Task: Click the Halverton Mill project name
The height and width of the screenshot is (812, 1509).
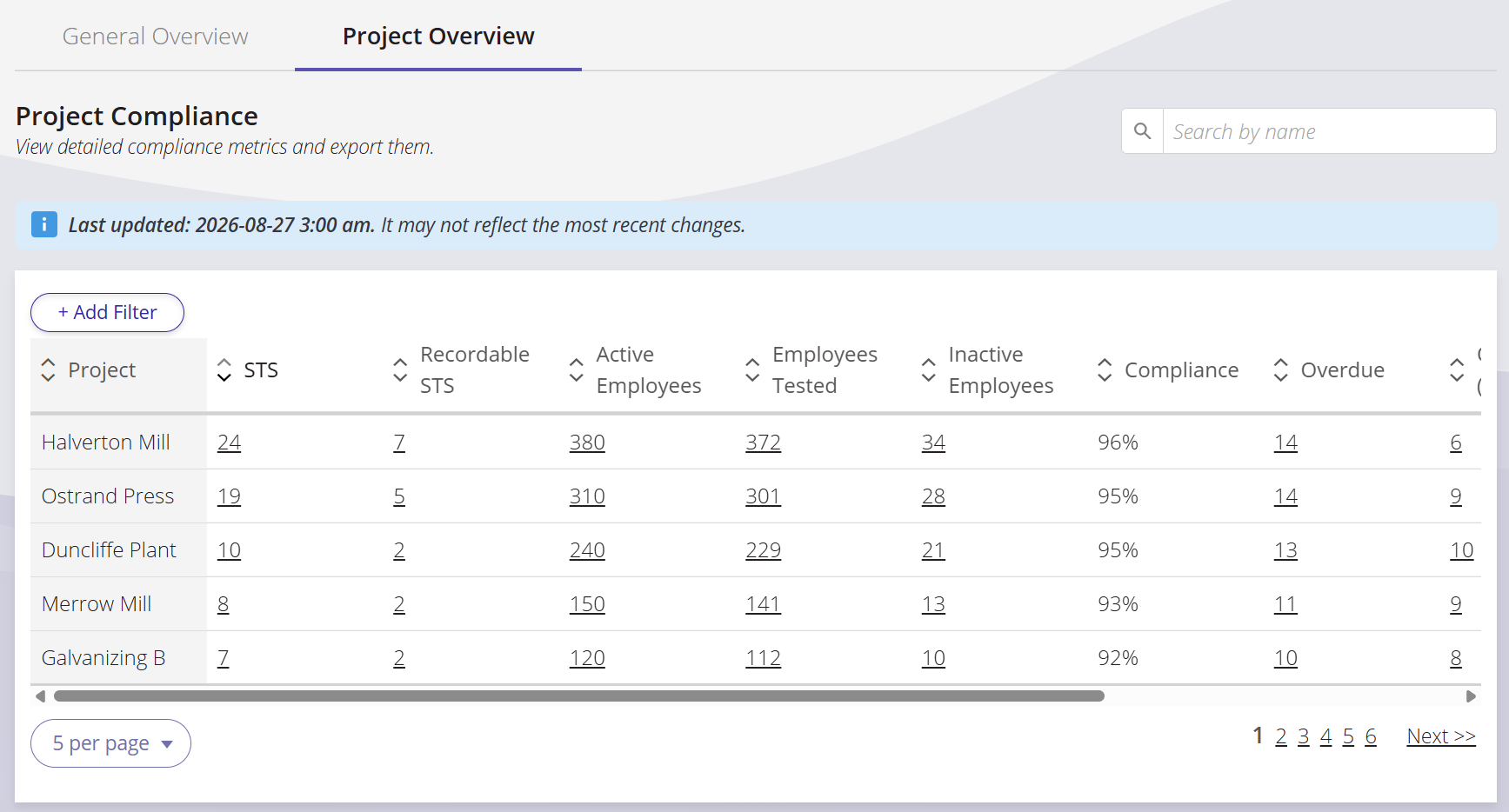Action: 106,443
